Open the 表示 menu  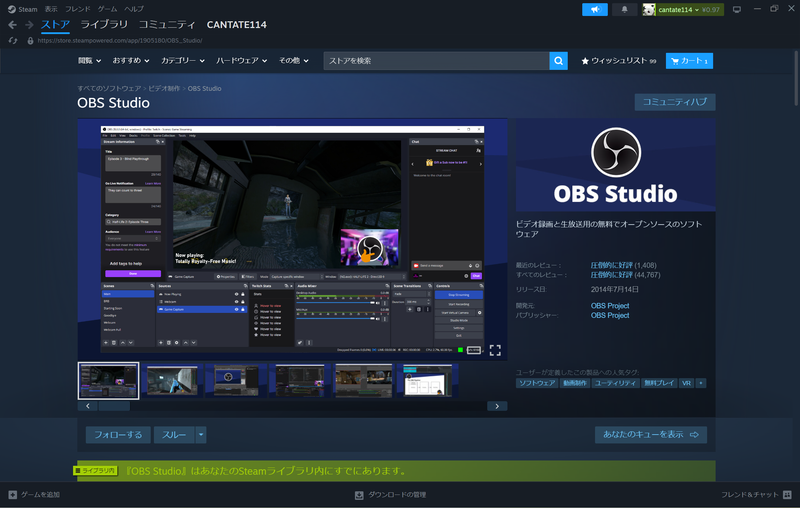(x=51, y=9)
